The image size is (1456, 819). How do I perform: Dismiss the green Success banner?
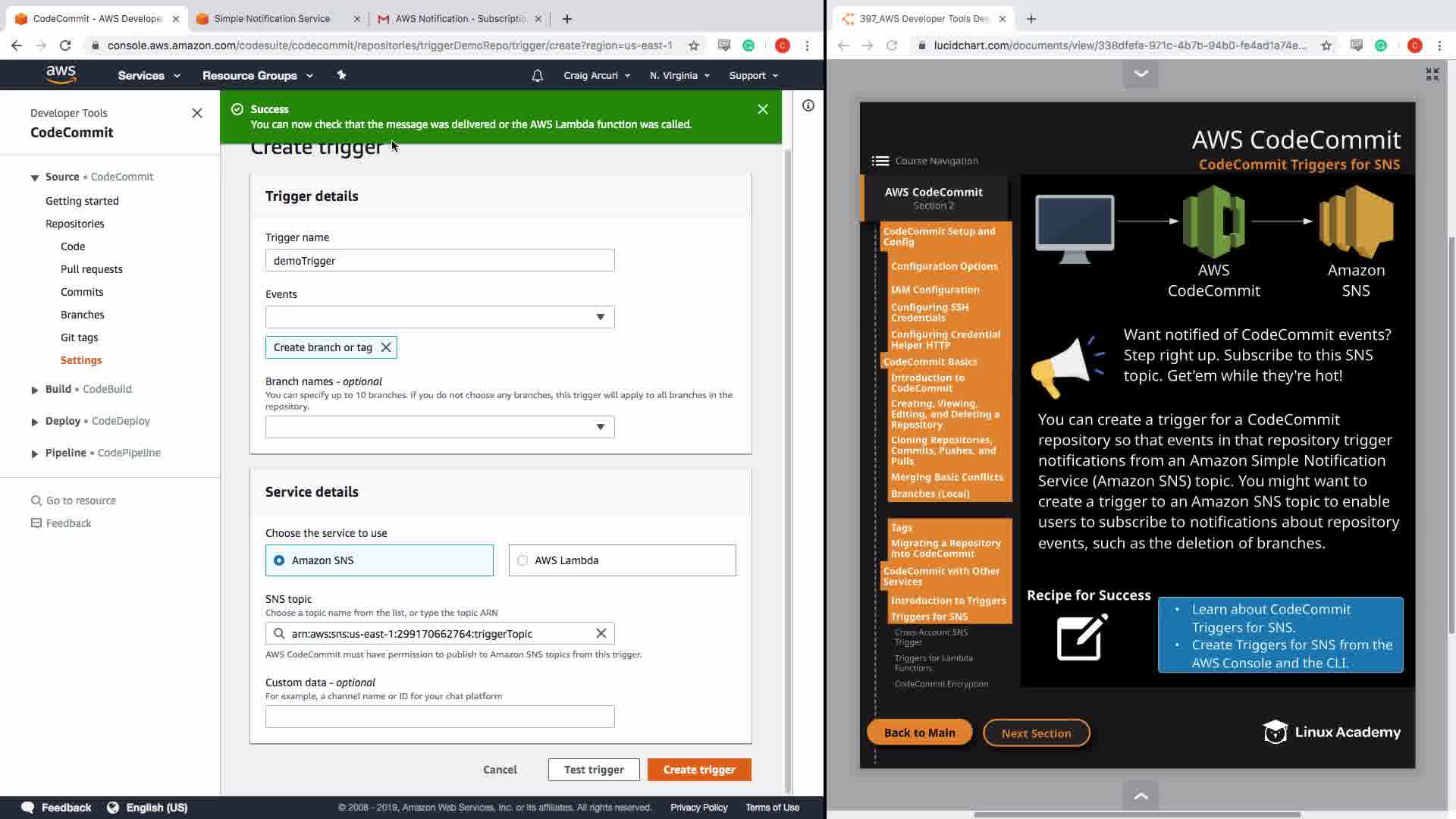[763, 109]
